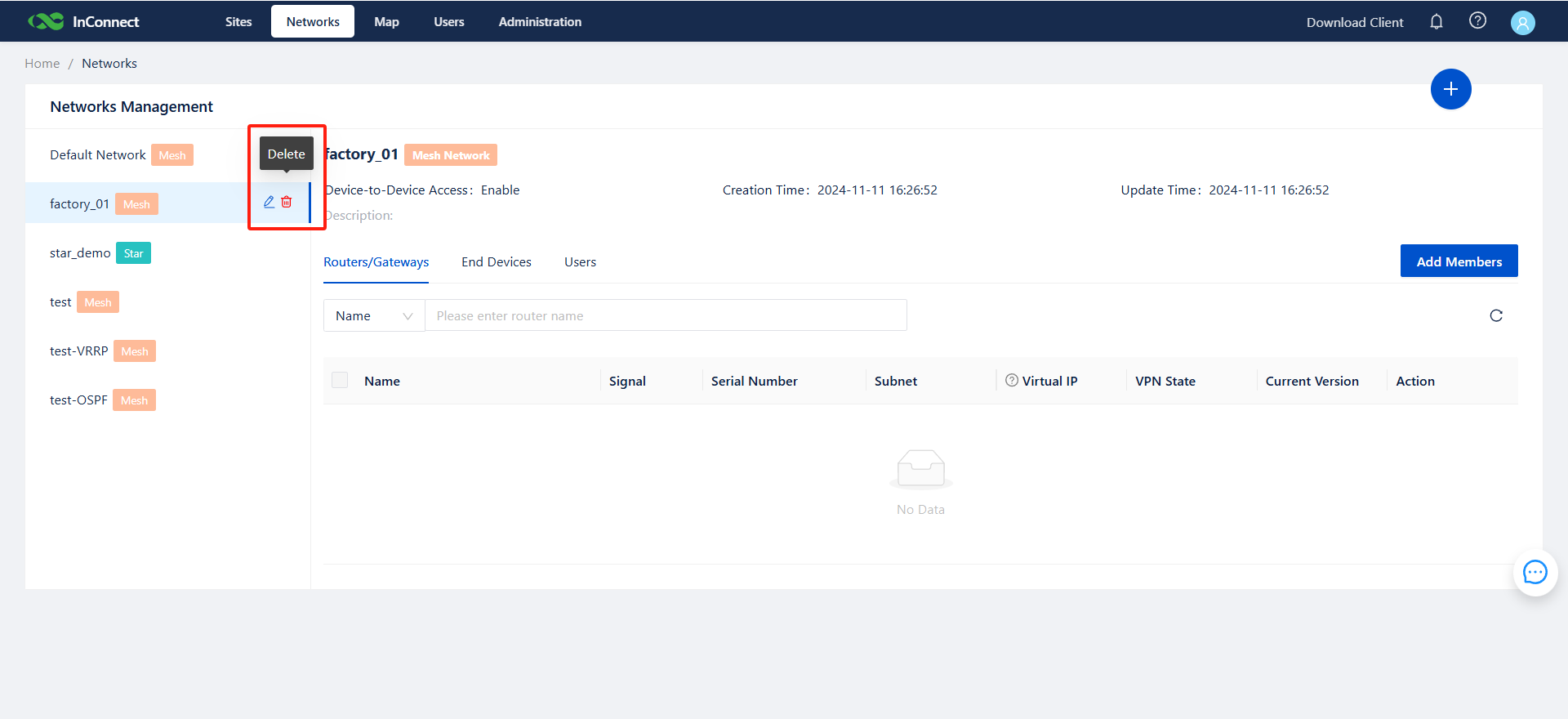Click the router name search field
Image resolution: width=1568 pixels, height=719 pixels.
[x=666, y=316]
